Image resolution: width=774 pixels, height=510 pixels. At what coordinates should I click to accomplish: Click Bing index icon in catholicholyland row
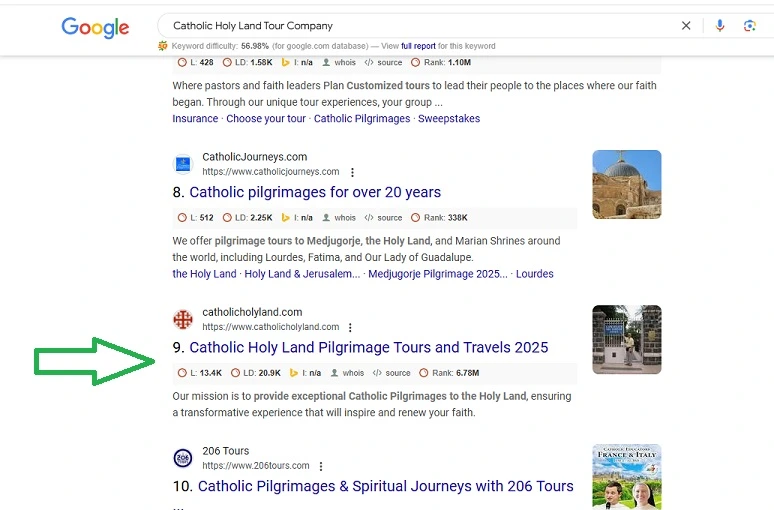294,373
